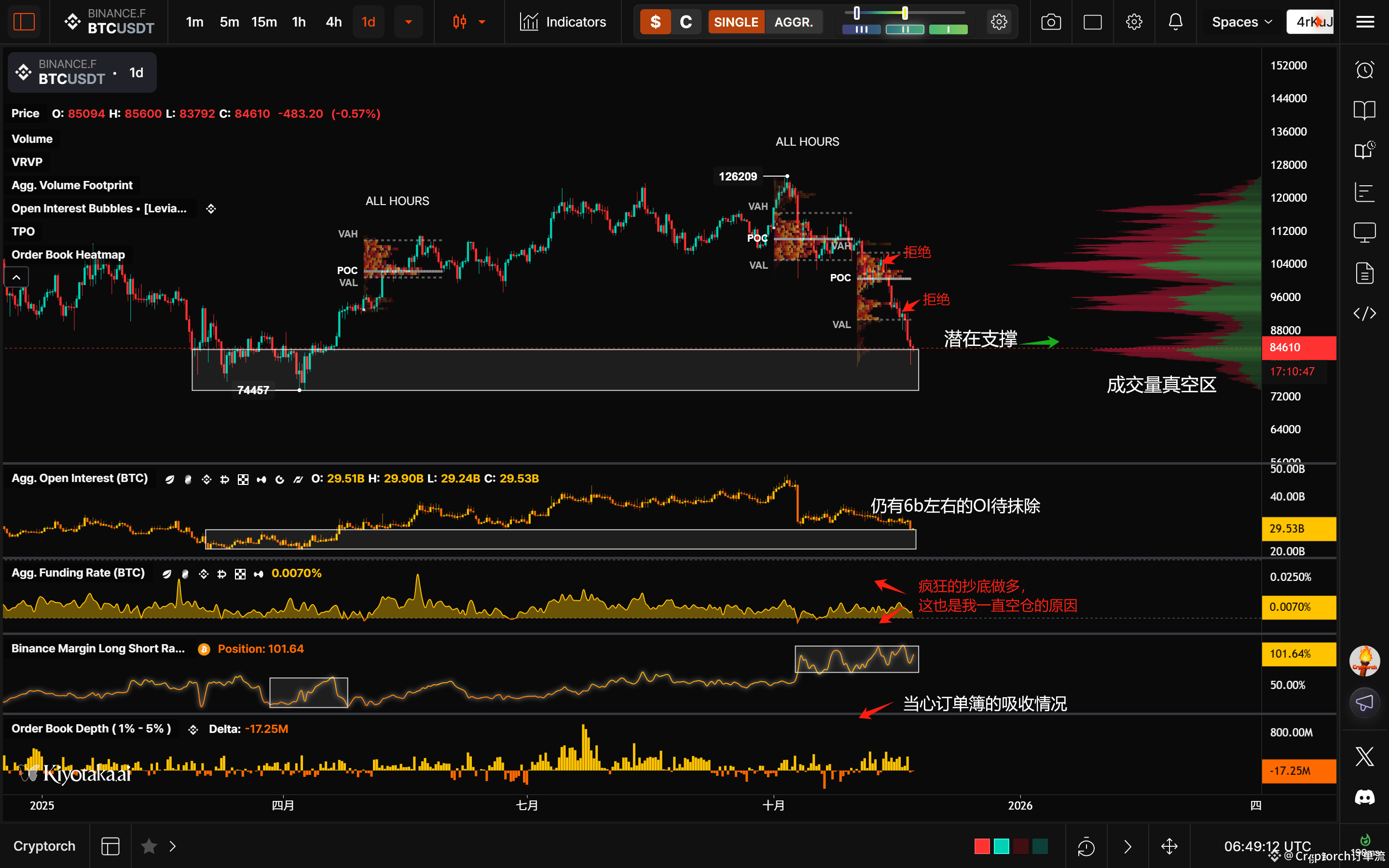Click the red color swatch in bottom bar
This screenshot has height=868, width=1389.
tap(982, 846)
